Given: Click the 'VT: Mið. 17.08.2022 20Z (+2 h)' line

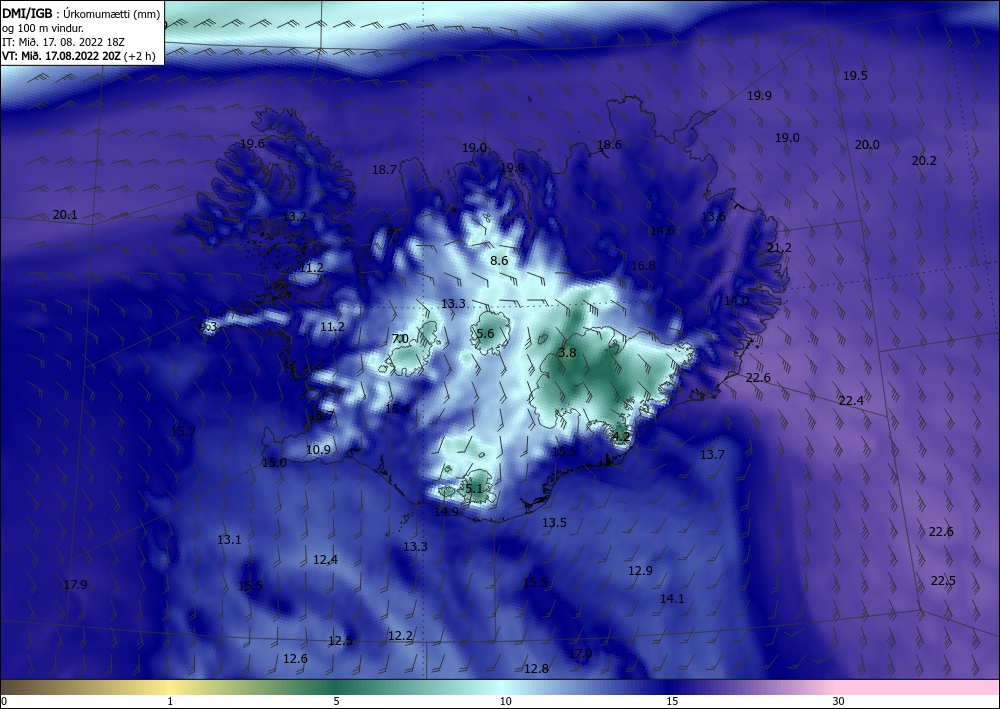Looking at the screenshot, I should [78, 56].
